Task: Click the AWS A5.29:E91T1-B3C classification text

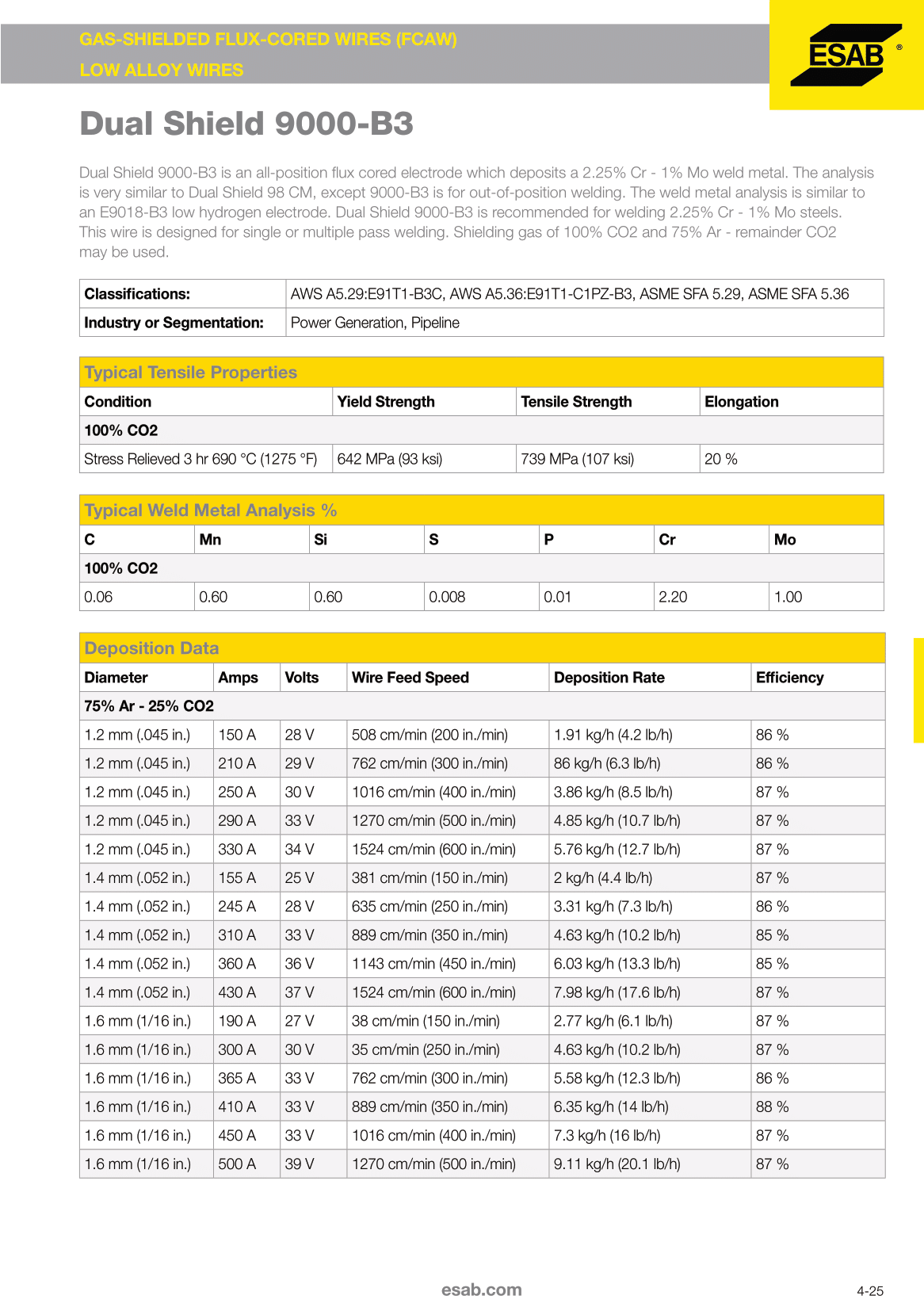Action: pyautogui.click(x=367, y=294)
